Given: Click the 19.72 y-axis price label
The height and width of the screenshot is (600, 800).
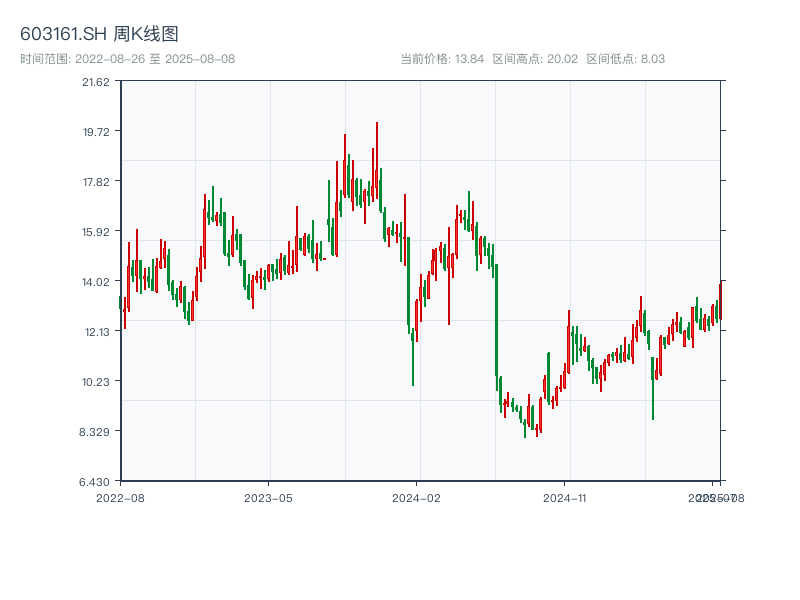Looking at the screenshot, I should tap(97, 131).
